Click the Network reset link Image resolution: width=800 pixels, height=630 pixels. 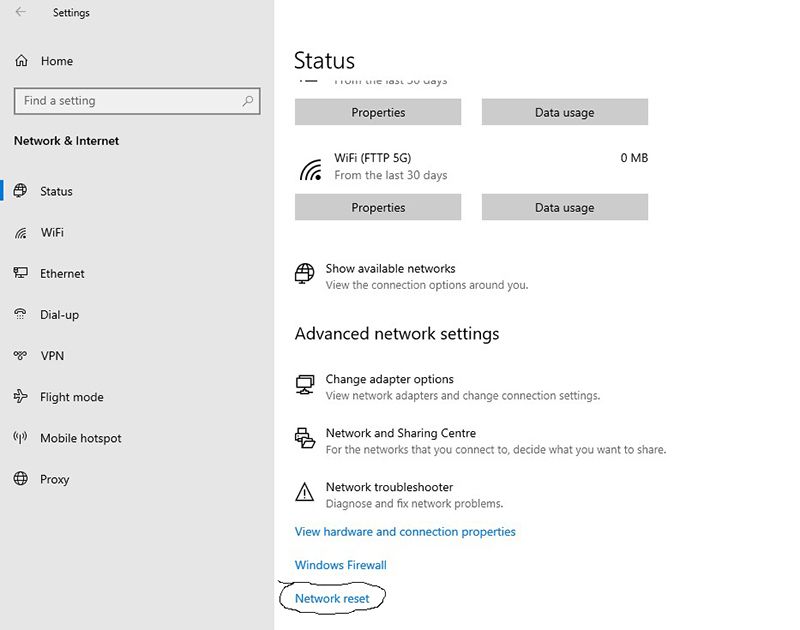[332, 598]
